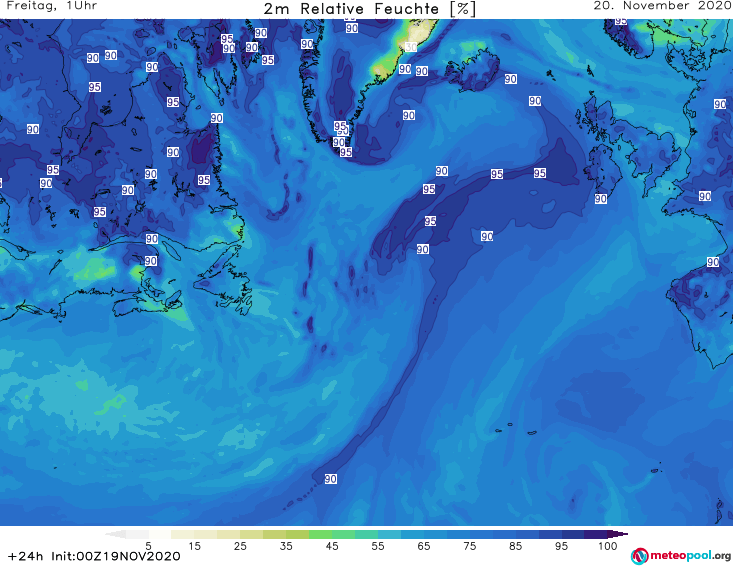Screen dimensions: 733x566
Task: Click the legend value '95'
Action: click(561, 546)
